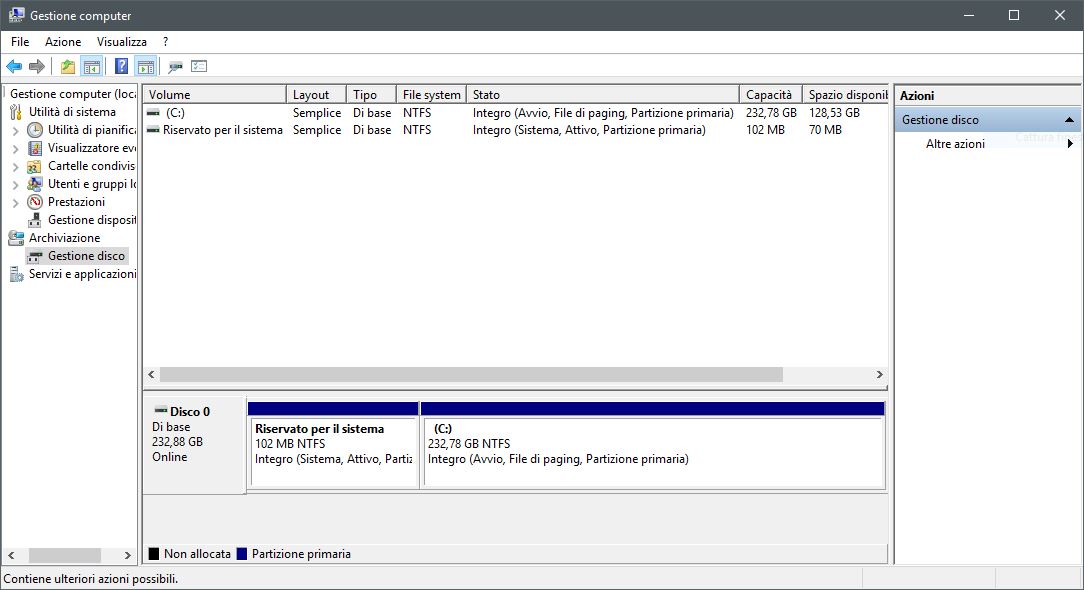Viewport: 1084px width, 590px height.
Task: Select the Disco 0 disk label panel
Action: tap(194, 445)
